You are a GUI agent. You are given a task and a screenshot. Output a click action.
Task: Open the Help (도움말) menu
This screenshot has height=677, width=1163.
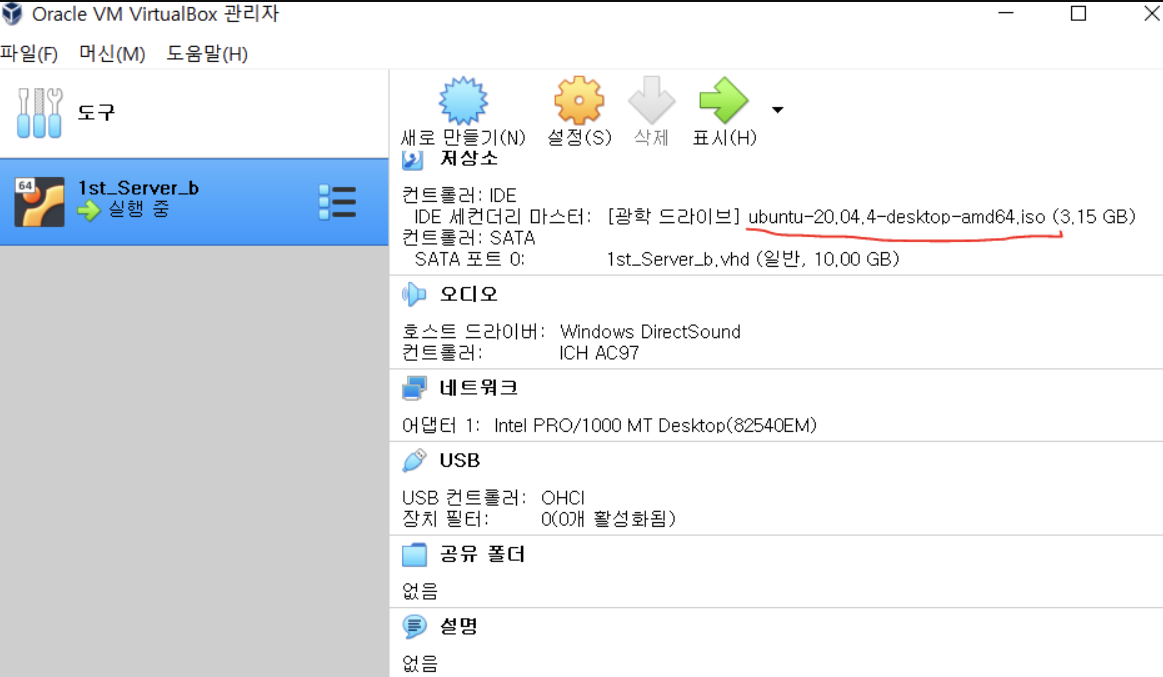click(x=207, y=53)
